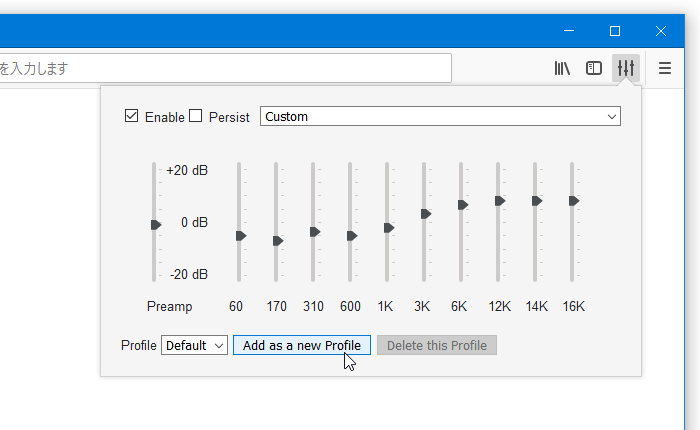Open the Default profile dropdown
The height and width of the screenshot is (430, 700).
click(194, 345)
